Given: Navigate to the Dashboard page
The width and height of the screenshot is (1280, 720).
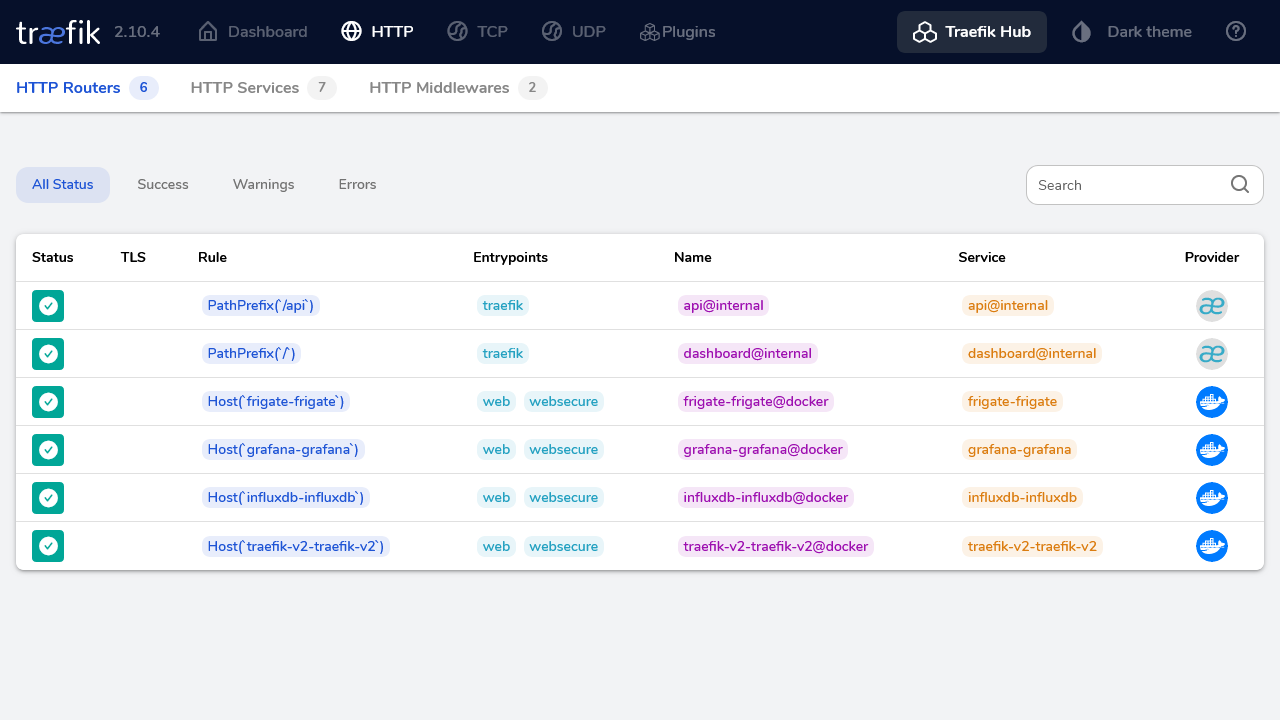Looking at the screenshot, I should (253, 32).
